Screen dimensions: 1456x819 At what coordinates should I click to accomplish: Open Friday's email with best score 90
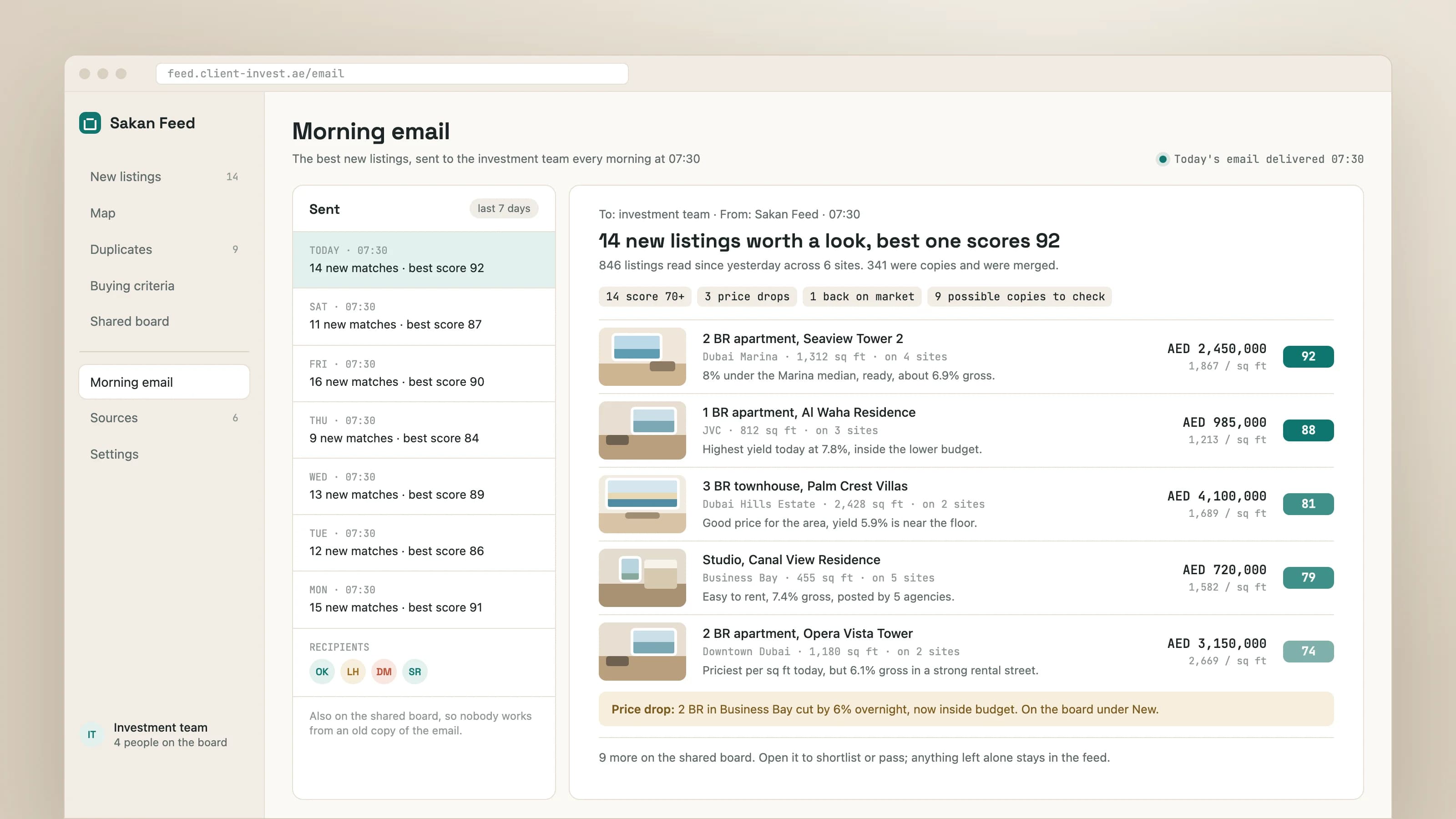424,374
